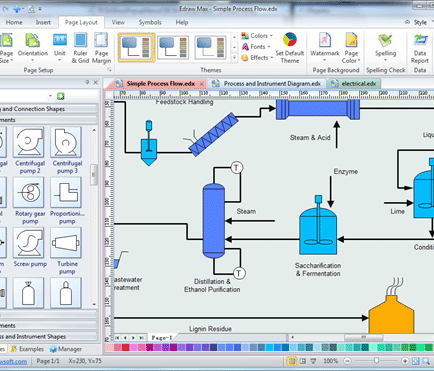This screenshot has height=371, width=434.
Task: Pick the Screw pump shape
Action: pos(30,248)
